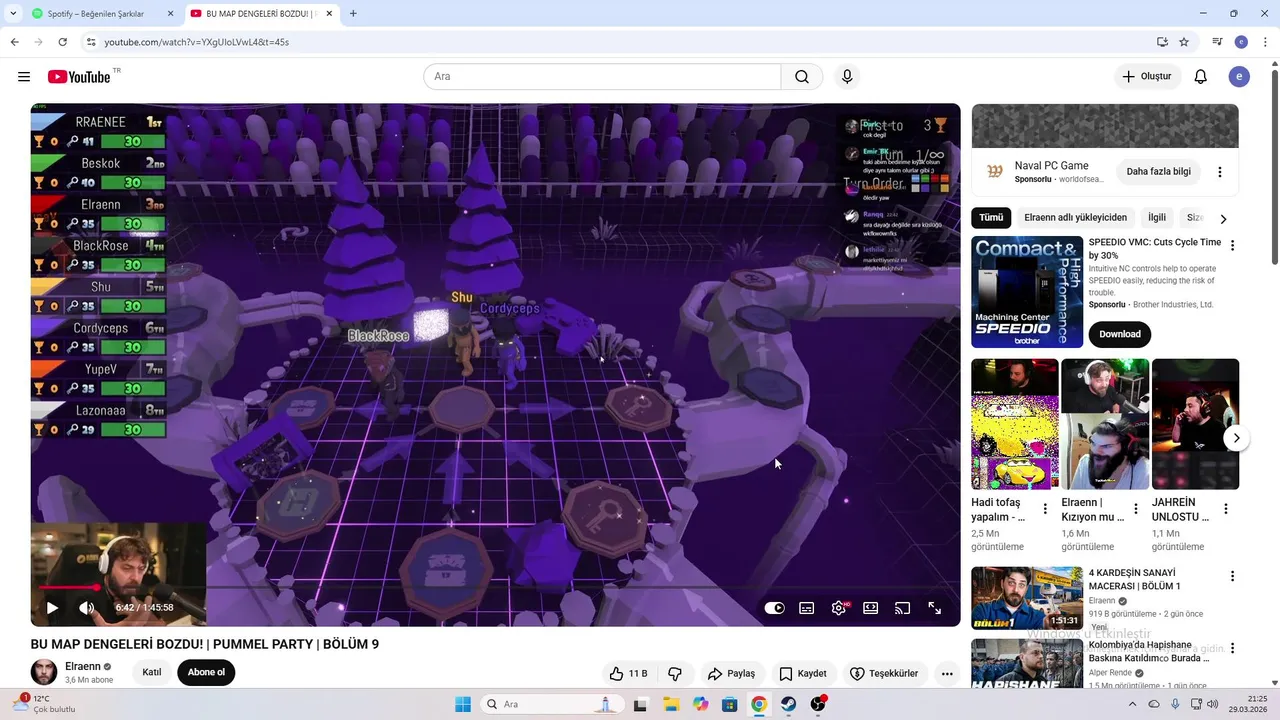
Task: Open the Chrome three-dot menu
Action: click(1265, 42)
